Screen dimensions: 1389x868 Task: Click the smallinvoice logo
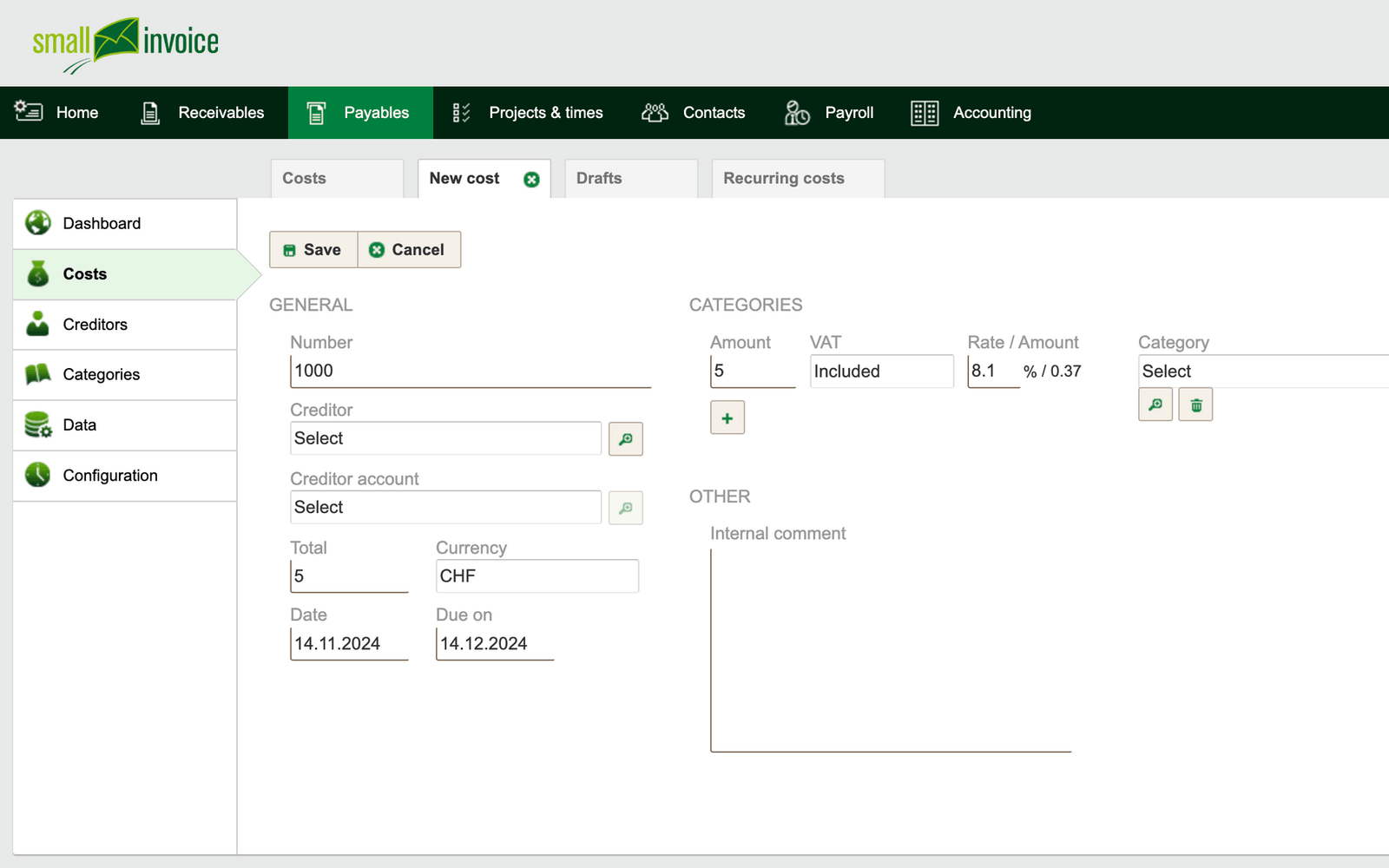(126, 43)
